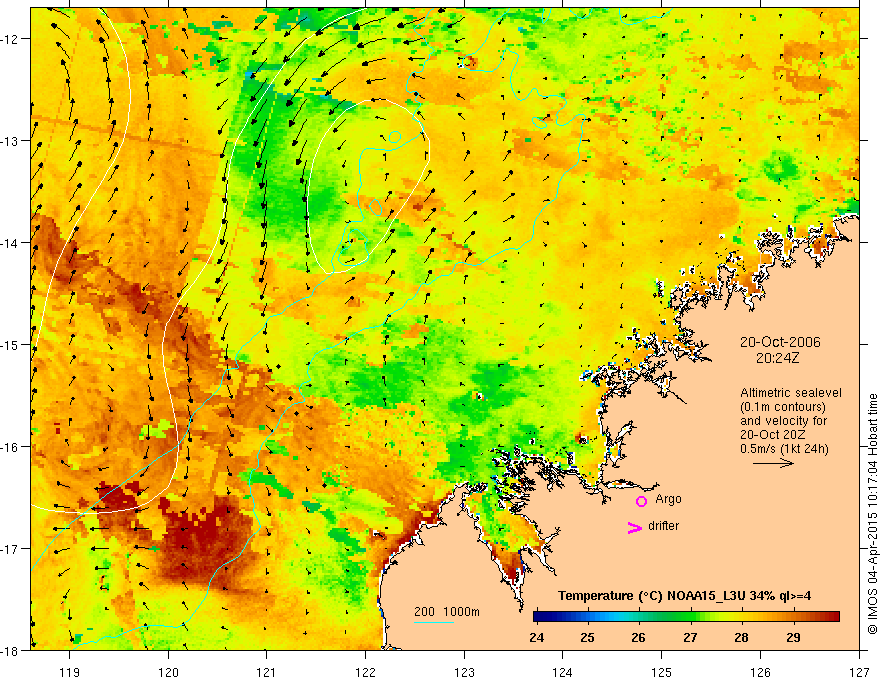Click the longitude 120 axis label
This screenshot has width=880, height=680.
point(168,672)
